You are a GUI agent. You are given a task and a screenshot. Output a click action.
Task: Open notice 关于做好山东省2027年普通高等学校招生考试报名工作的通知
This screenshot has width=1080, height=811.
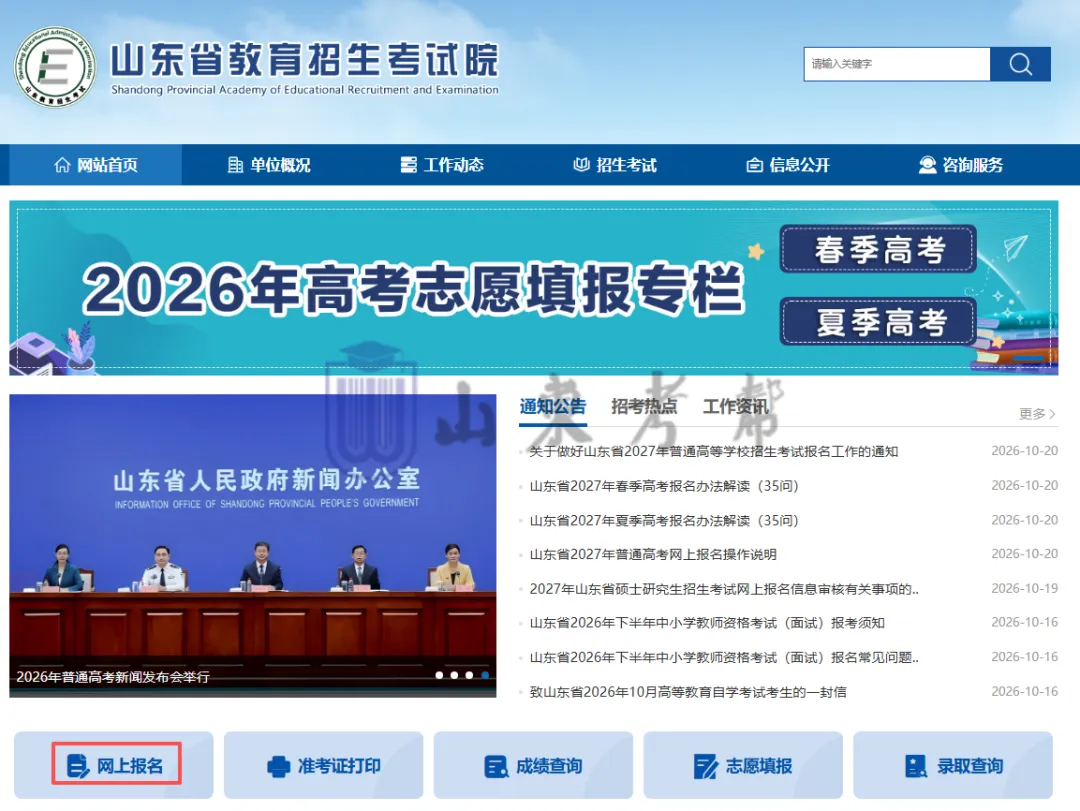pos(714,451)
